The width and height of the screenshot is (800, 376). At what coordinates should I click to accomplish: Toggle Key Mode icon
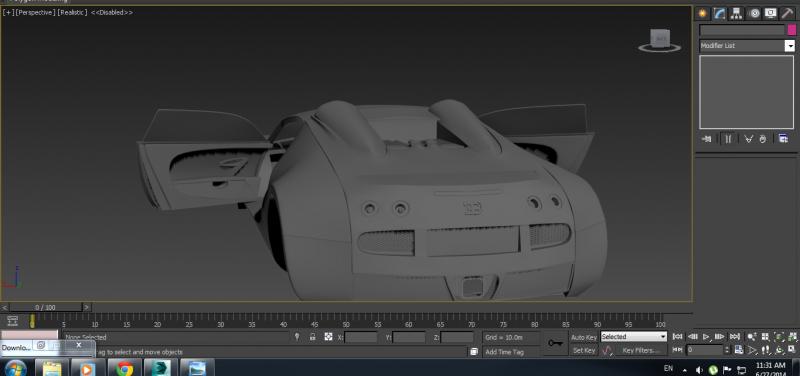coord(678,350)
